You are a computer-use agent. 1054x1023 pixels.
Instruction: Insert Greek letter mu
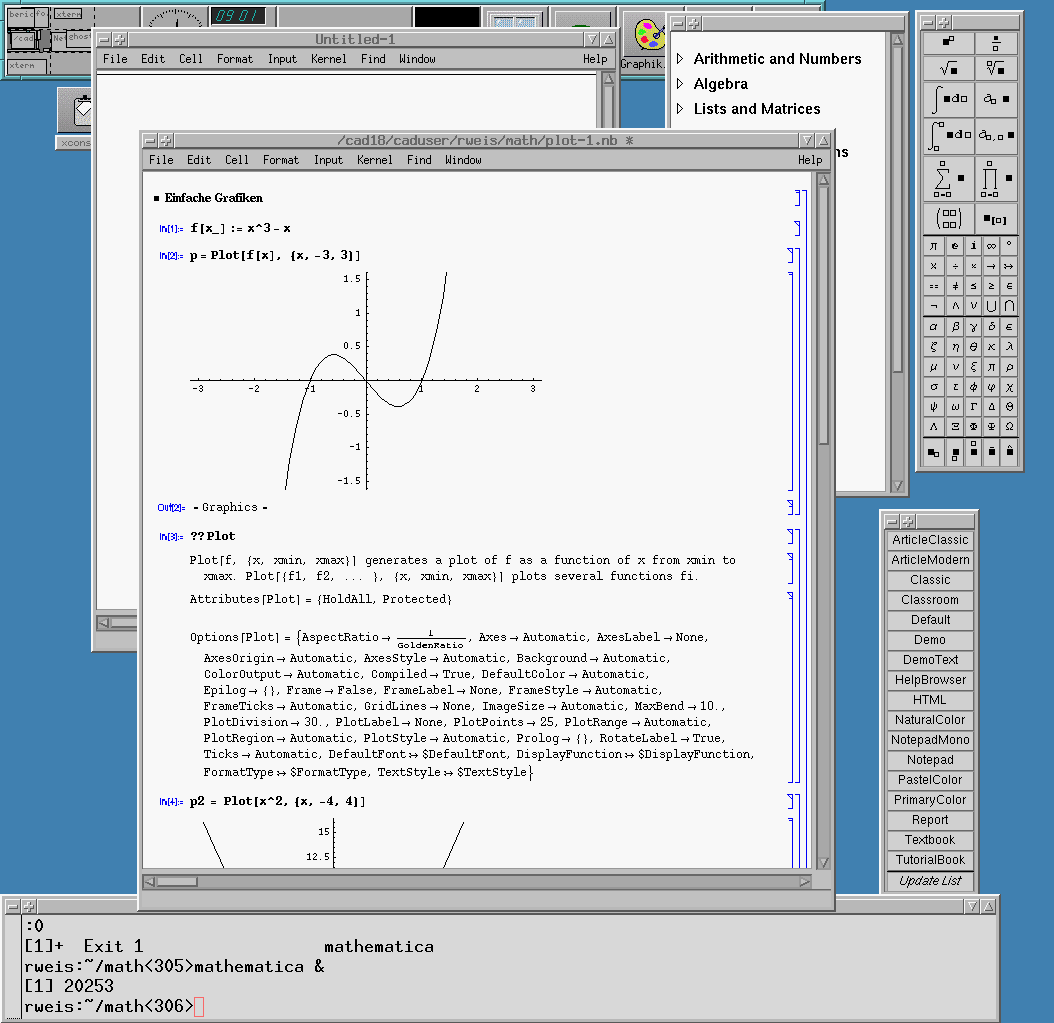(x=934, y=367)
